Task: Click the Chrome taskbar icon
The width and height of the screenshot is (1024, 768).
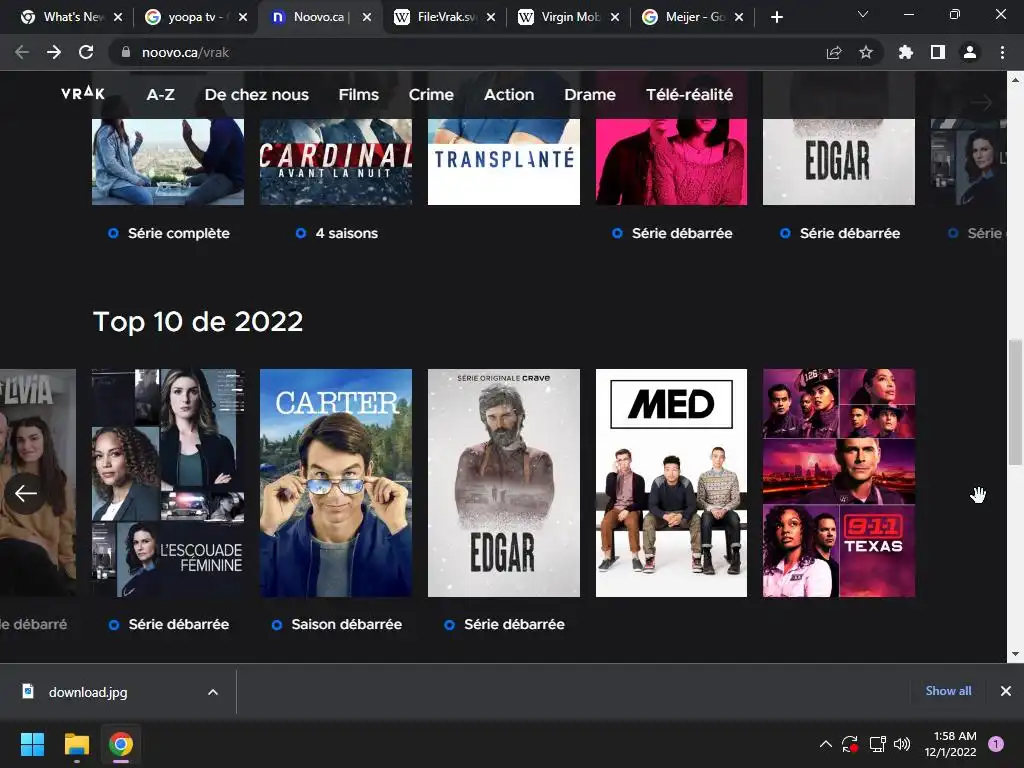Action: 121,744
